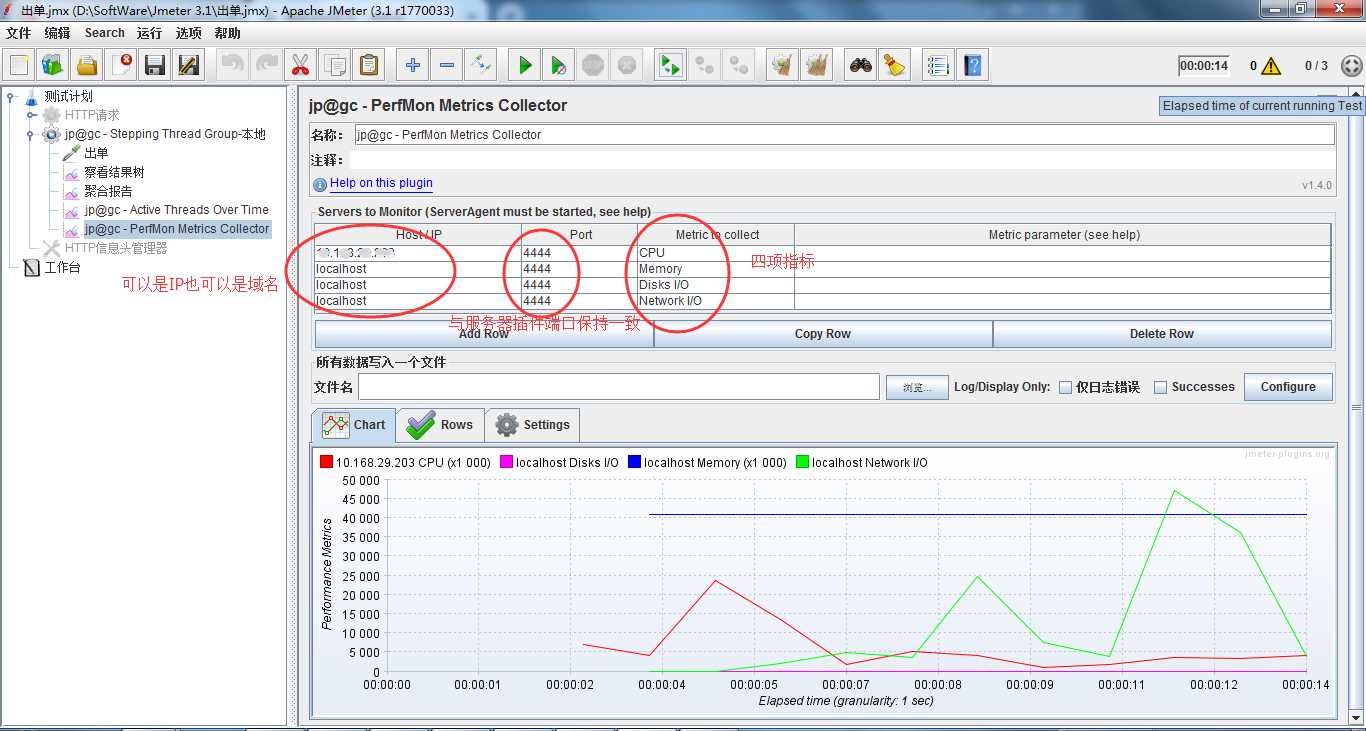Select the 工作台 workbench node
1366x731 pixels.
62,267
